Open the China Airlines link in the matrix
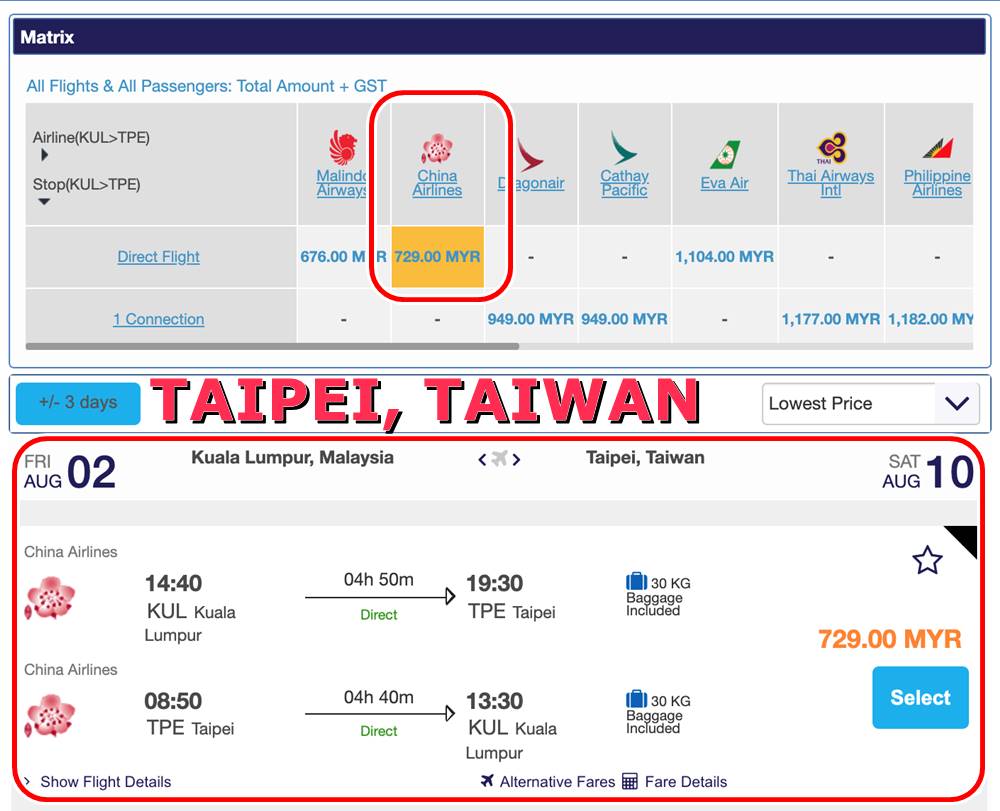This screenshot has height=811, width=1000. click(x=437, y=183)
